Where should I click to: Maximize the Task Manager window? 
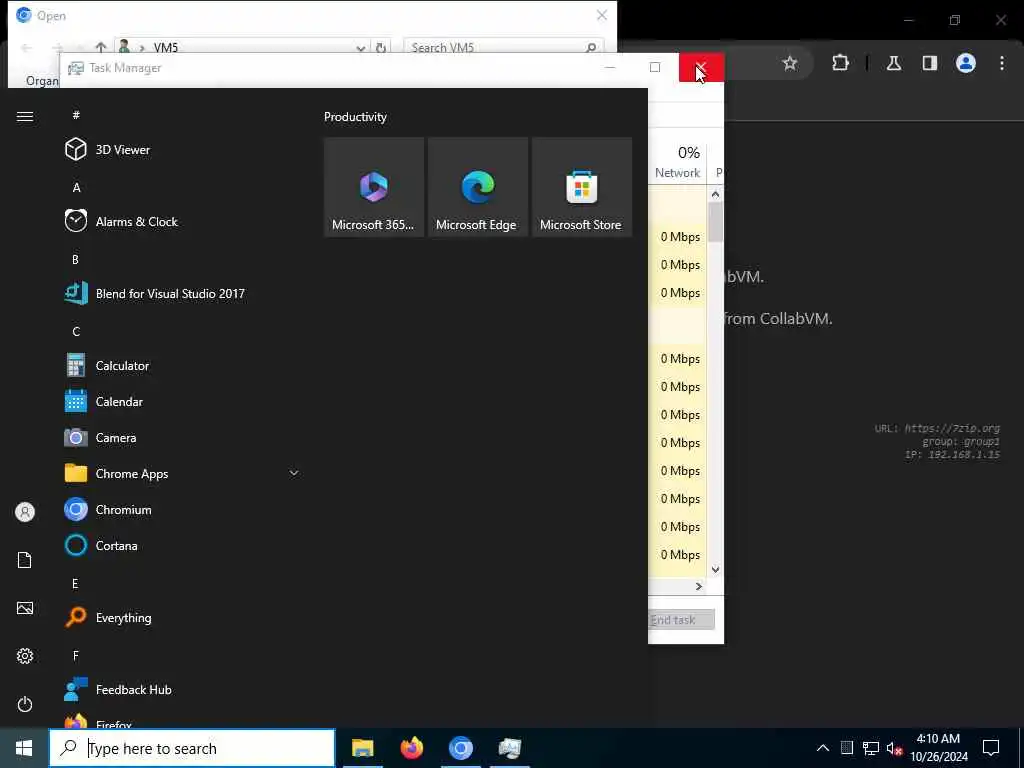[x=655, y=67]
